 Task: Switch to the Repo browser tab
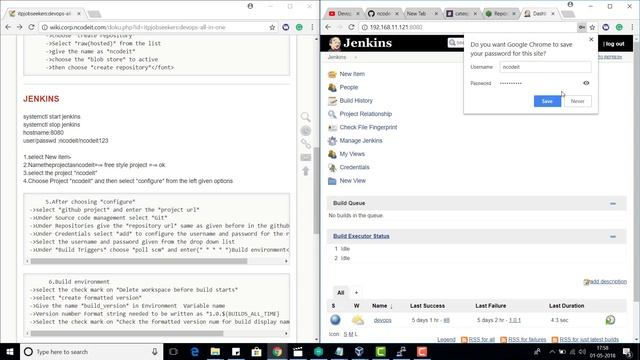pos(500,13)
